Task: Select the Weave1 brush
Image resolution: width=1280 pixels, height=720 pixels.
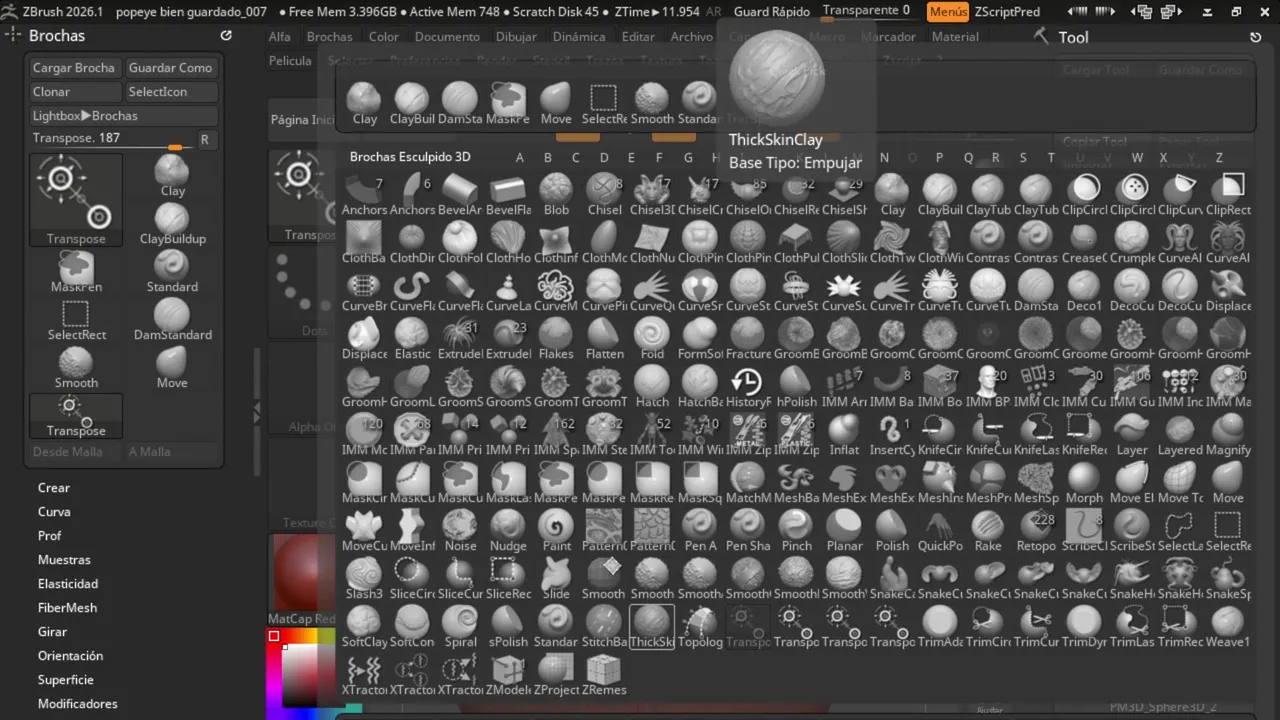Action: (x=1228, y=625)
